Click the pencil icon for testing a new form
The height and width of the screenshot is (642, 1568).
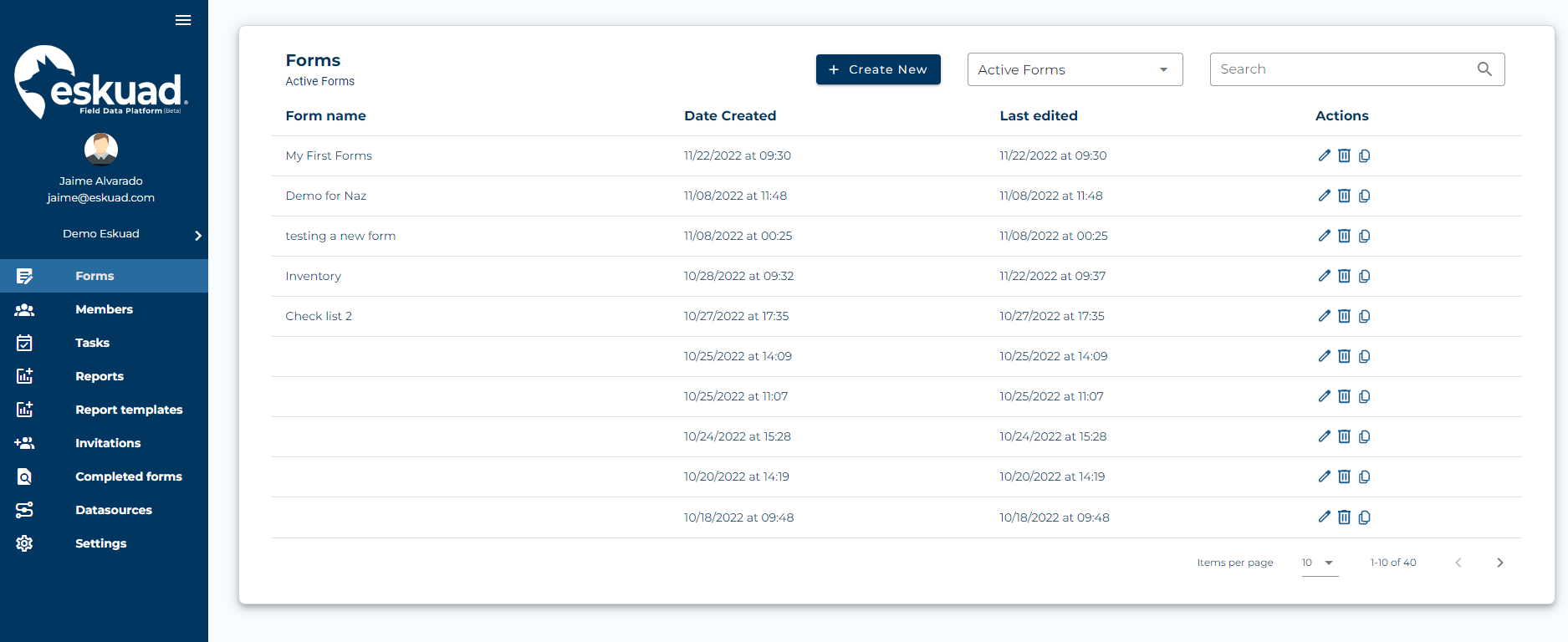coord(1324,236)
